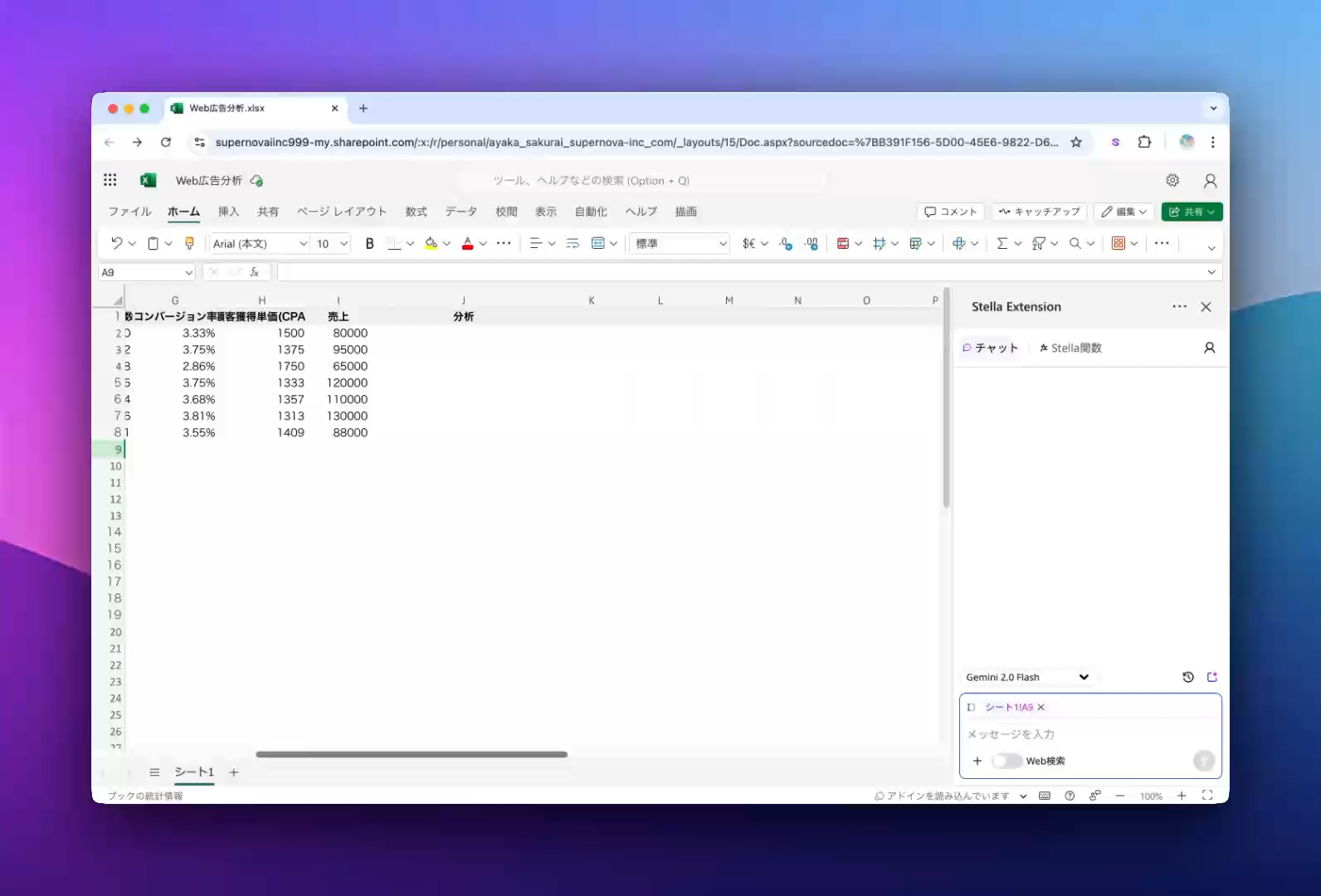This screenshot has width=1321, height=896.
Task: Click the Merge cells icon
Action: tap(597, 243)
